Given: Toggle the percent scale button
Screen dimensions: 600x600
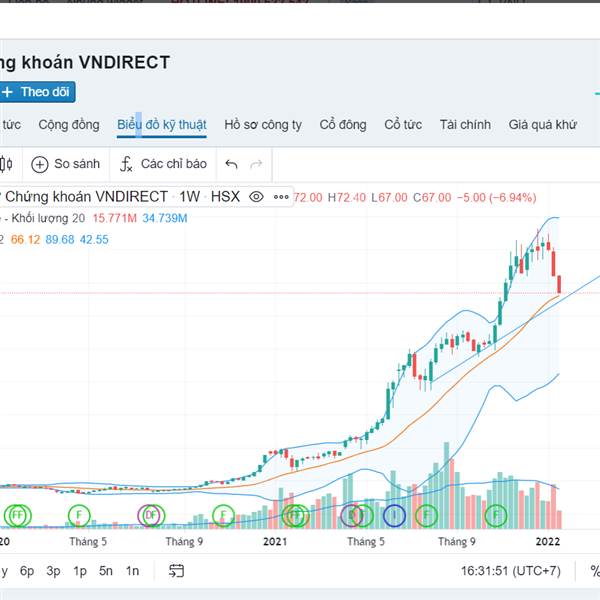Looking at the screenshot, I should click(595, 571).
